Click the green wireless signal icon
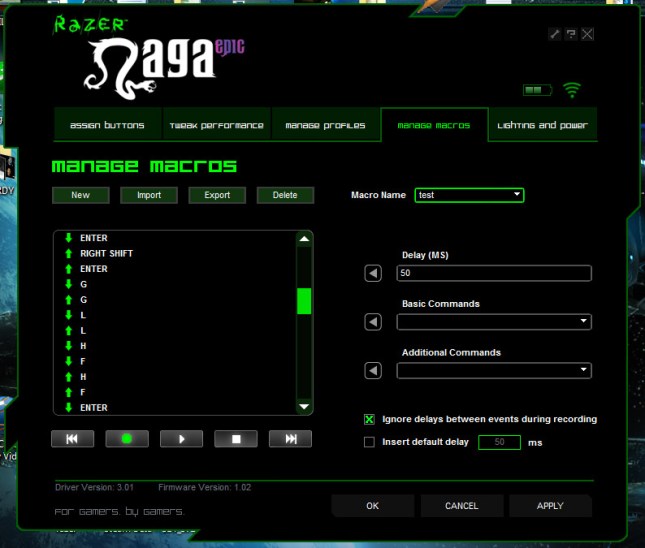This screenshot has height=548, width=645. (571, 90)
